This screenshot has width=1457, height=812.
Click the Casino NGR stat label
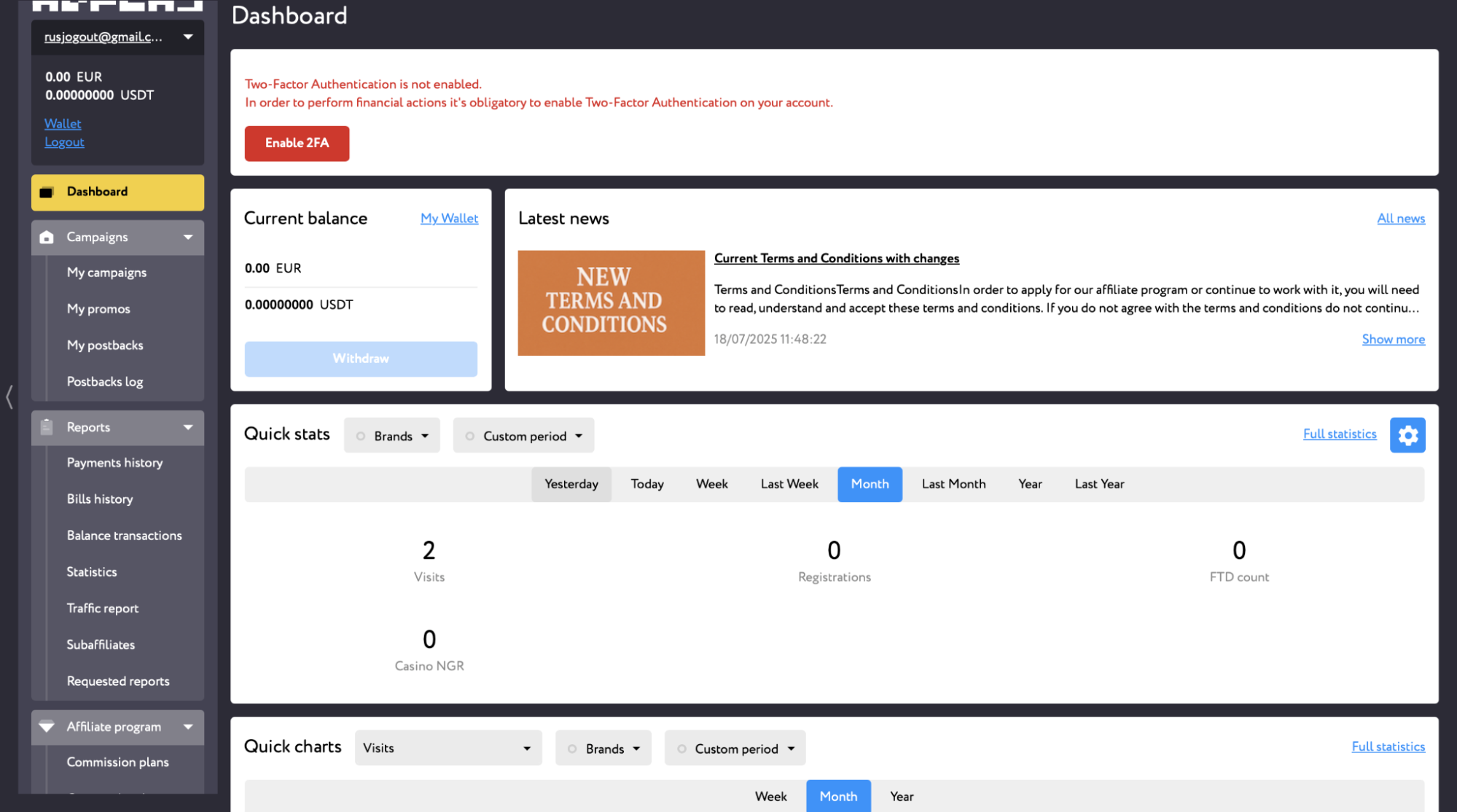[429, 665]
